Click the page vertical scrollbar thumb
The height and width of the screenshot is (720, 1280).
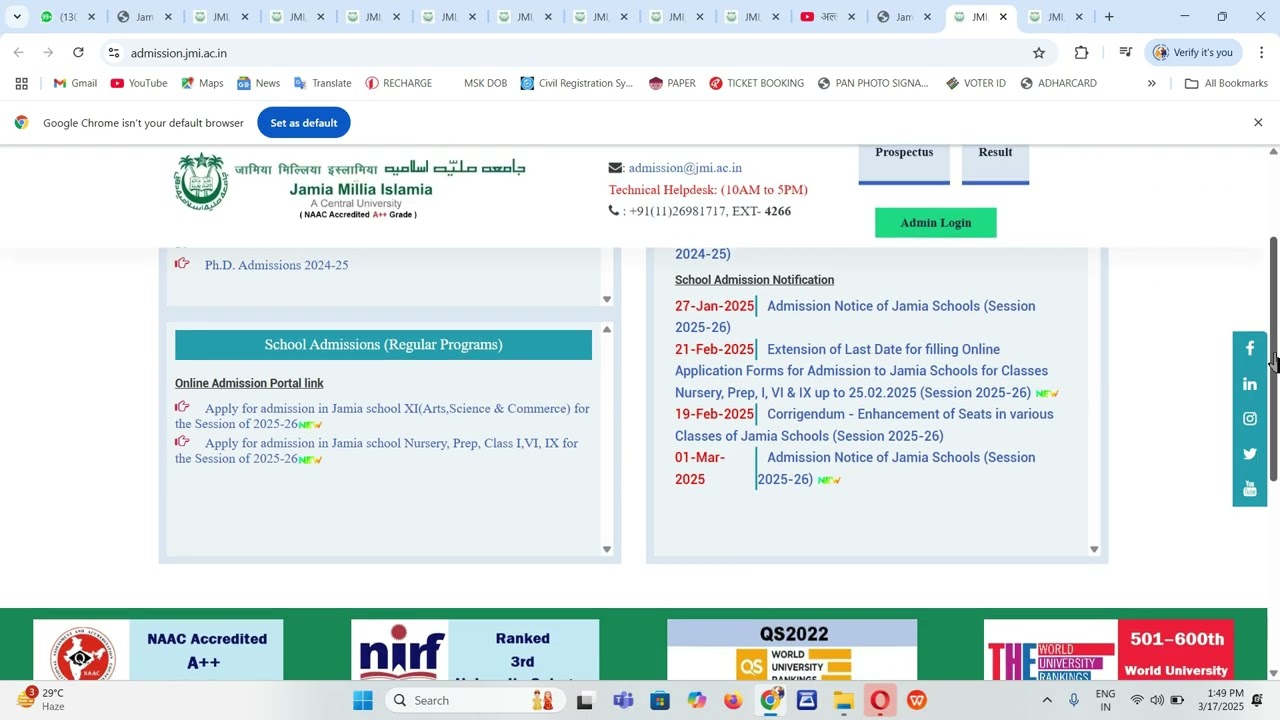(x=1273, y=360)
